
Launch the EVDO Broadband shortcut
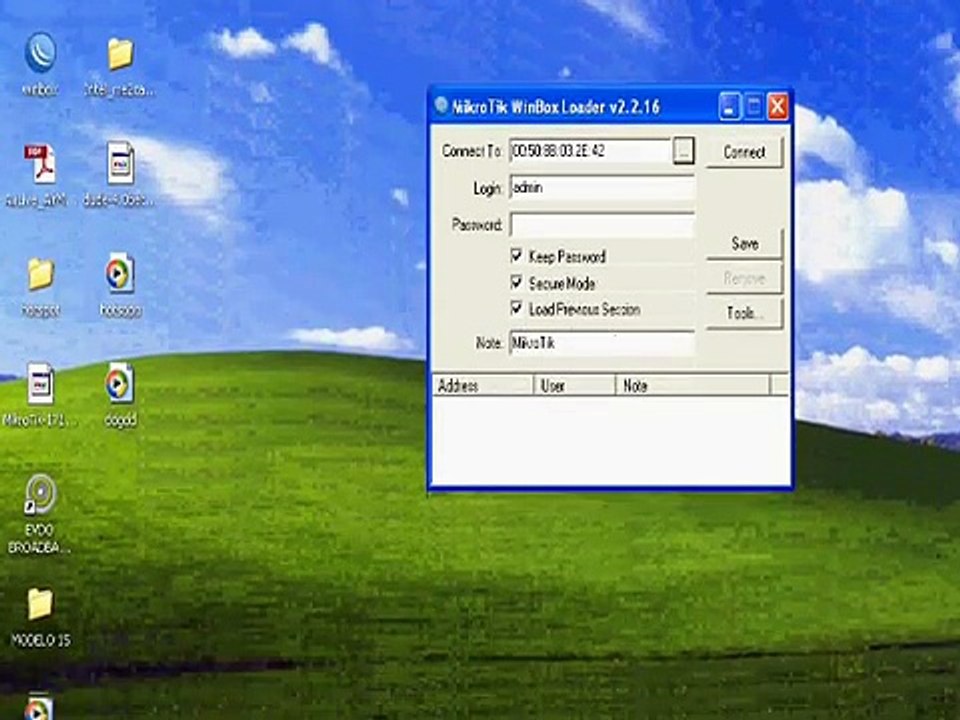point(40,495)
